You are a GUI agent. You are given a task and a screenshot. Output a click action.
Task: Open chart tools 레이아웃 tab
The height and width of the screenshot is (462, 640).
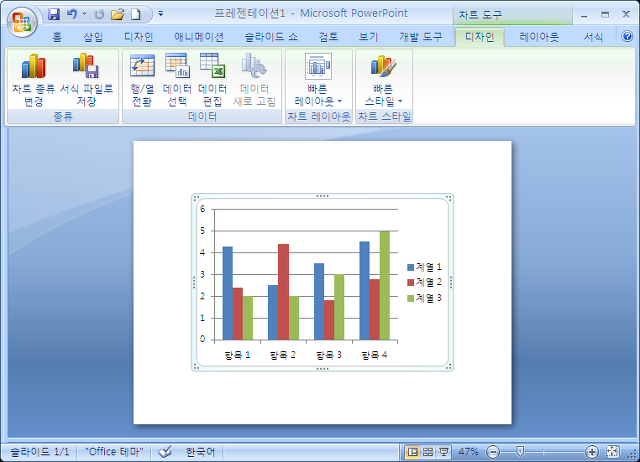click(x=539, y=37)
